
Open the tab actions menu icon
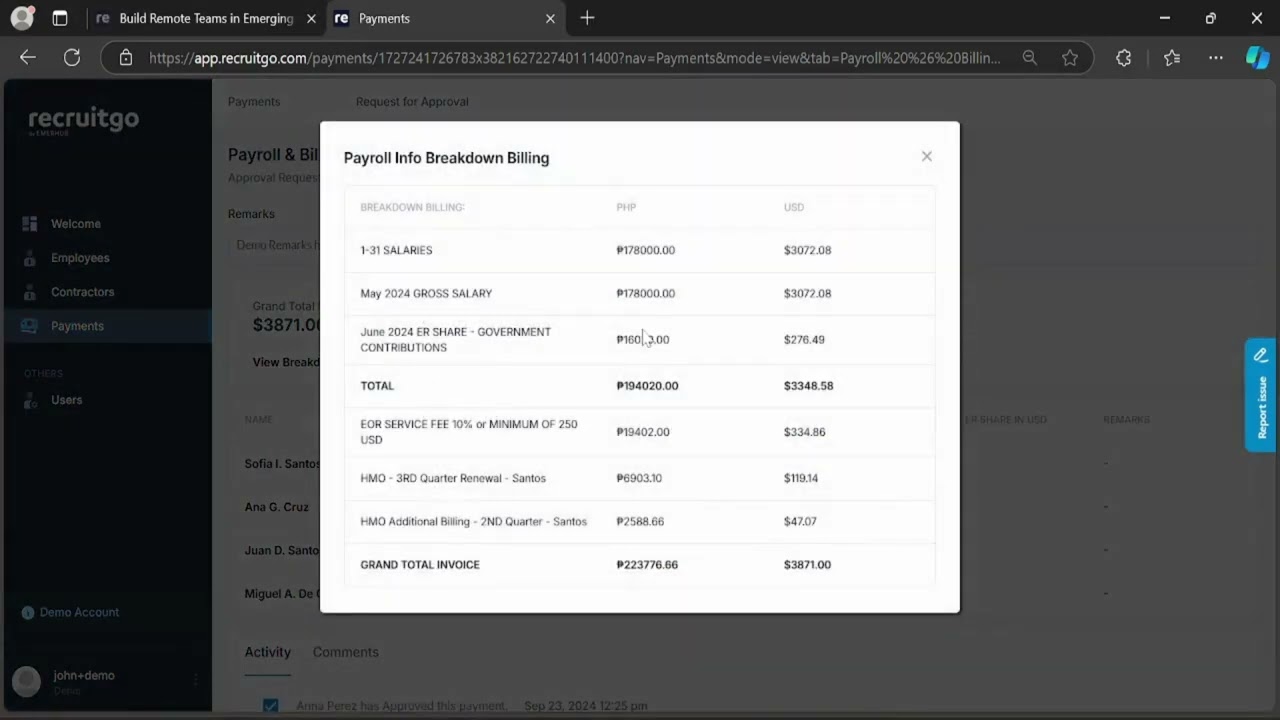[x=60, y=18]
